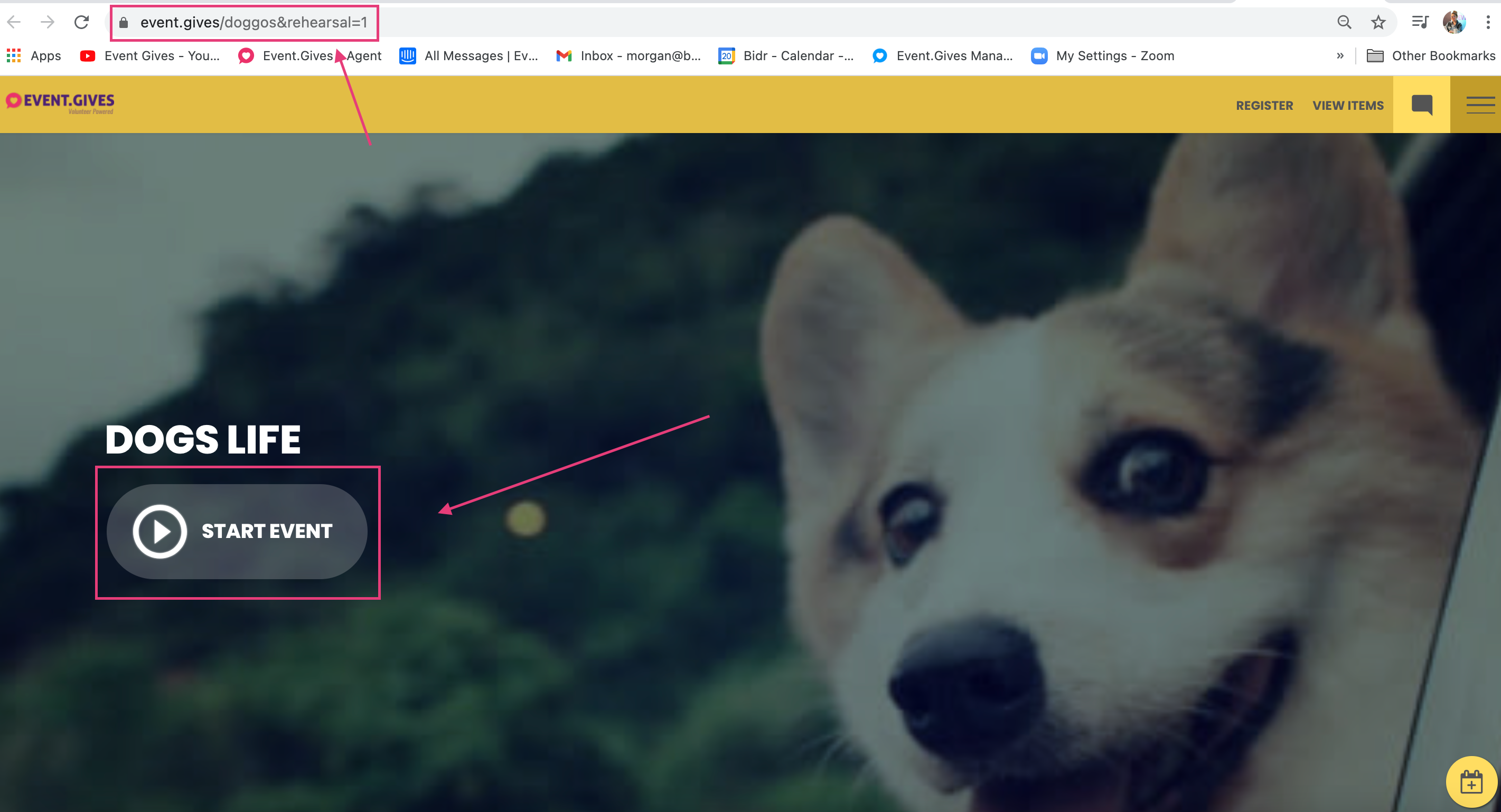The image size is (1501, 812).
Task: Click the browser Back arrow
Action: pyautogui.click(x=14, y=22)
